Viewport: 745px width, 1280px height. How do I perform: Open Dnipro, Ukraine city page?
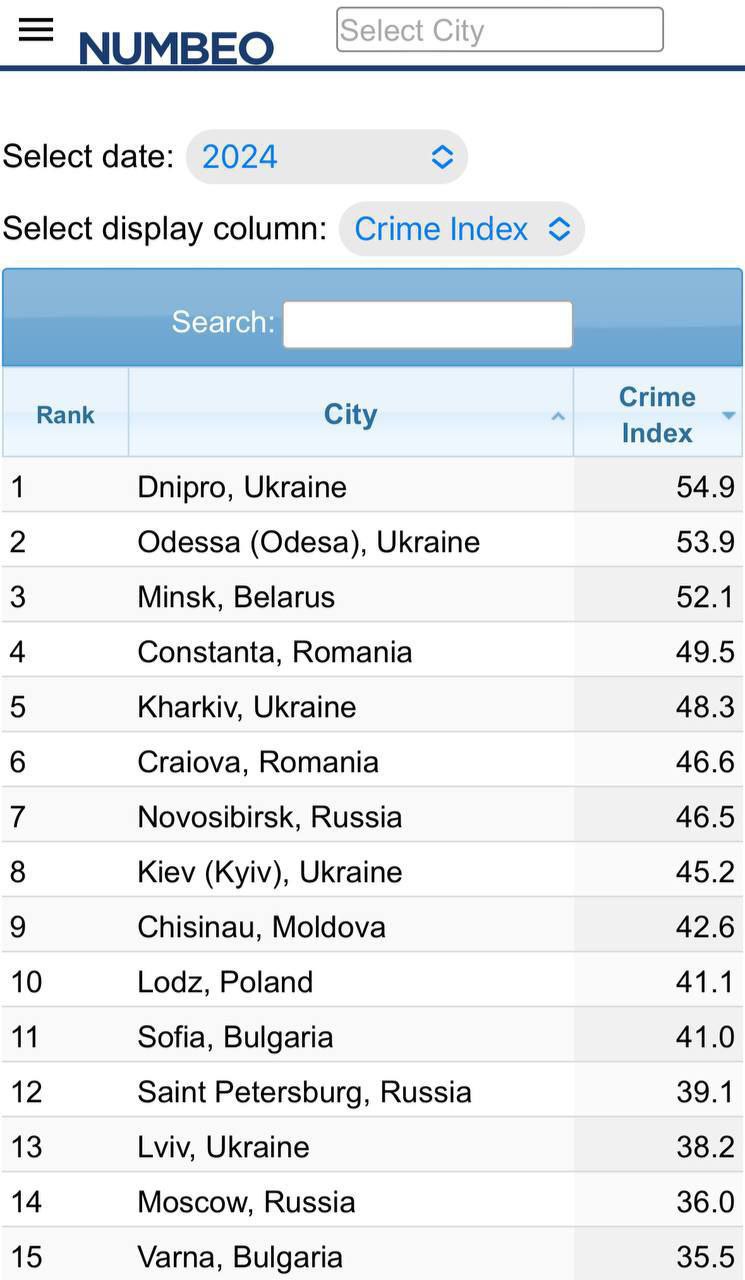coord(241,486)
